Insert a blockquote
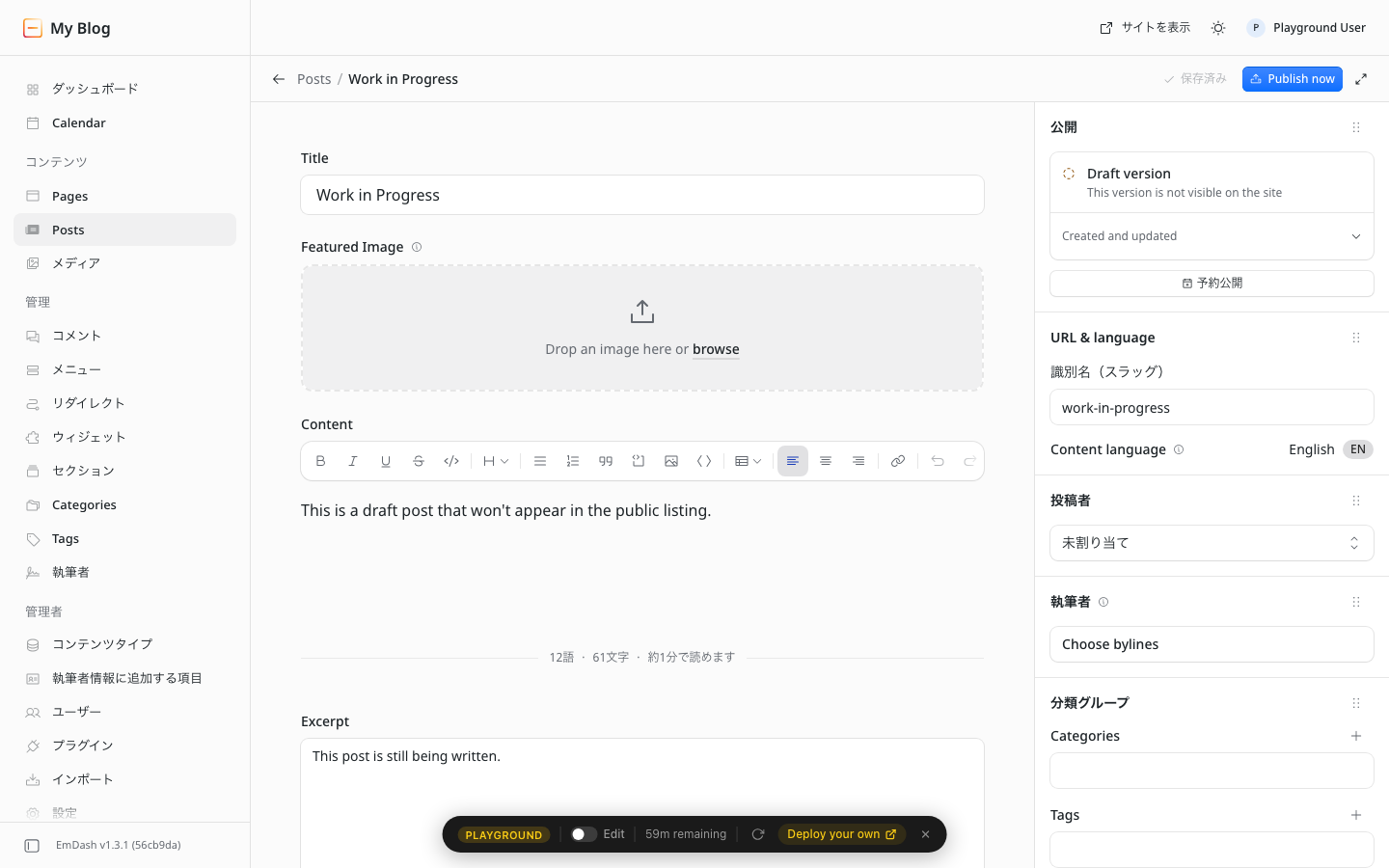The width and height of the screenshot is (1389, 868). tap(606, 461)
